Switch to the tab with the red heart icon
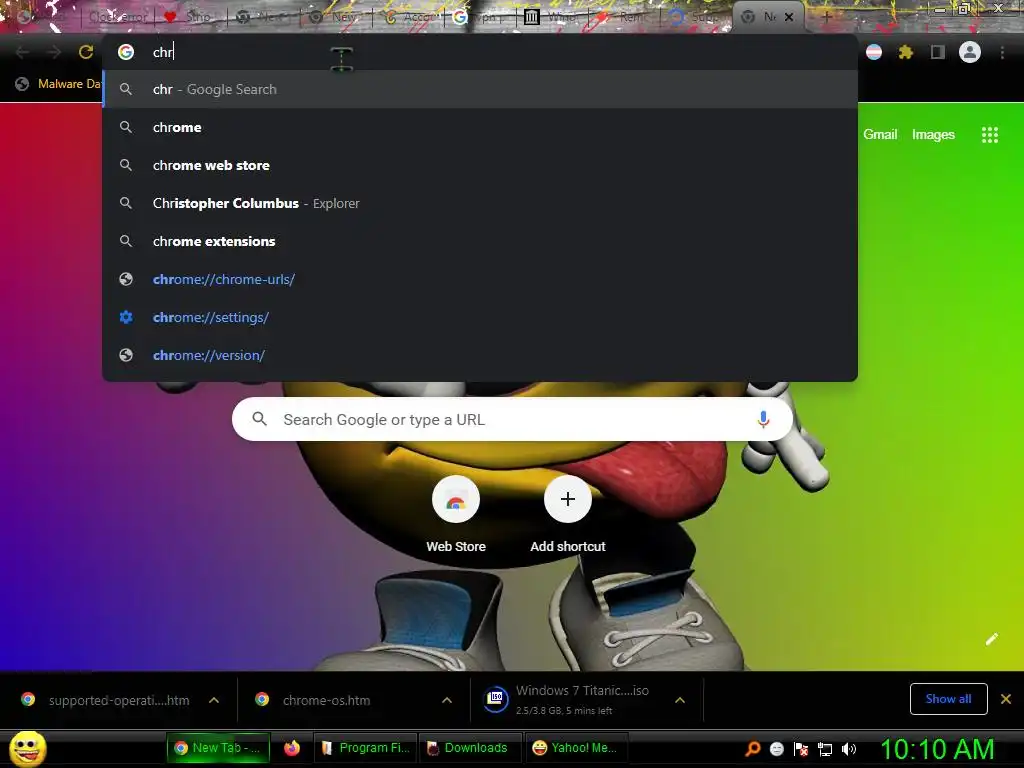This screenshot has width=1024, height=768. pos(190,17)
